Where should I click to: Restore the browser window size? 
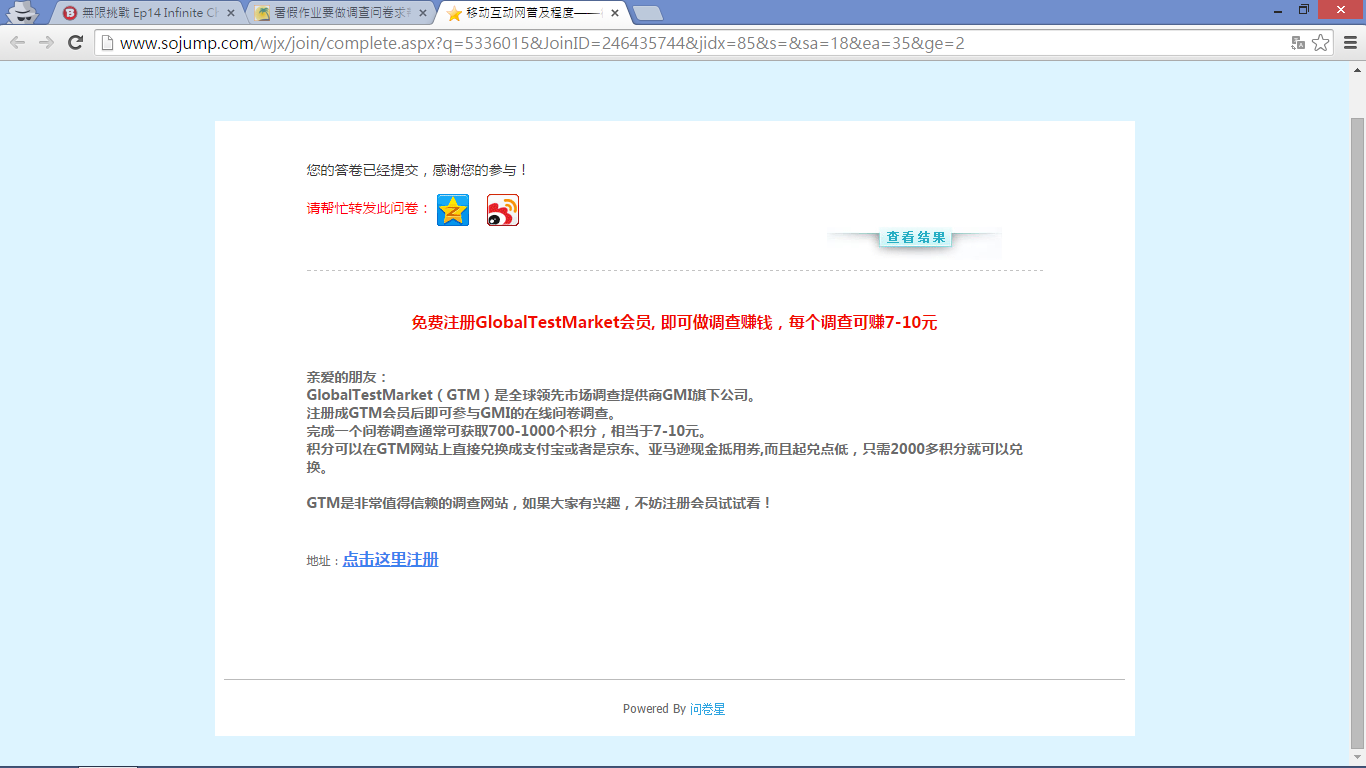1304,10
